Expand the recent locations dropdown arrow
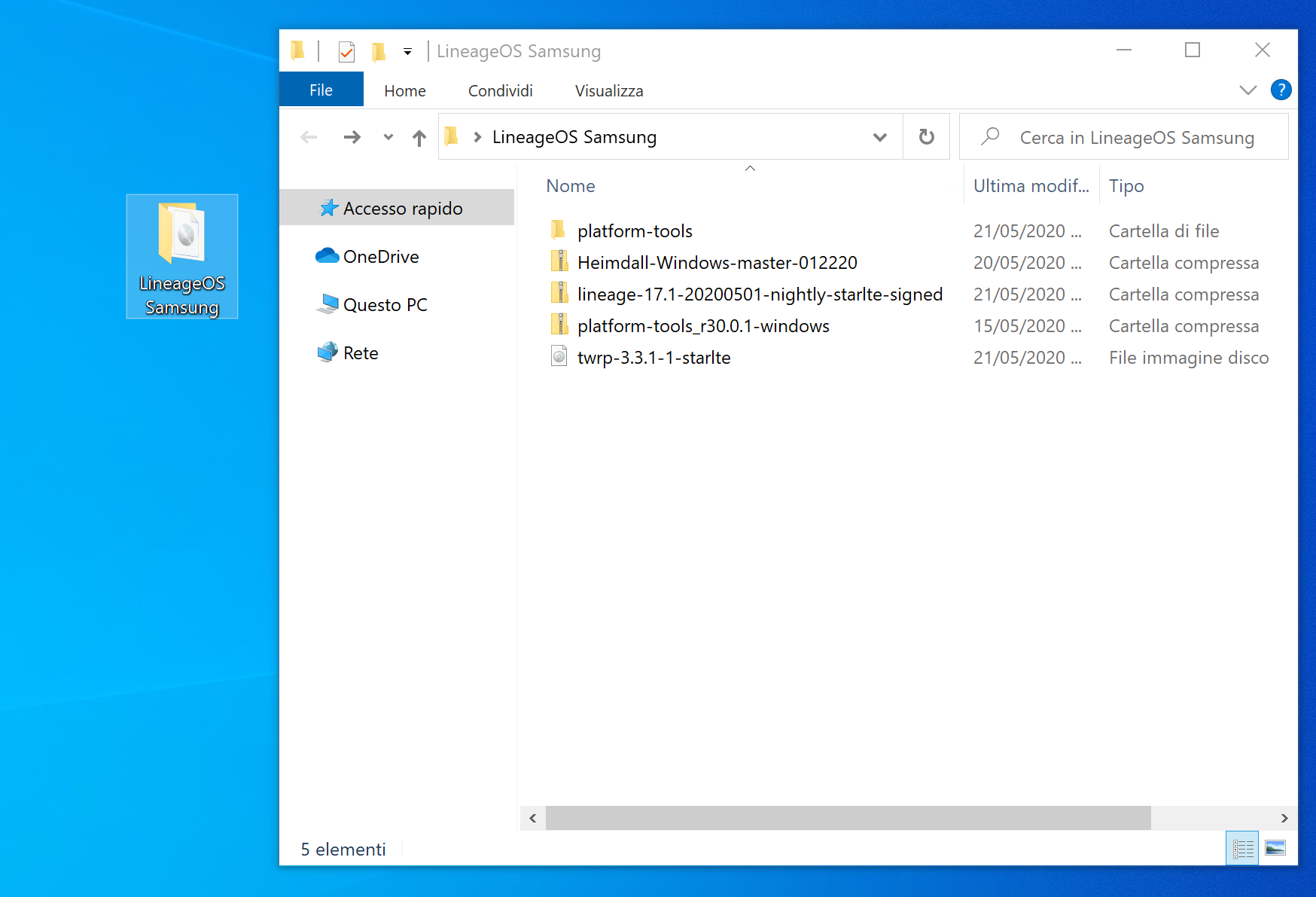The height and width of the screenshot is (897, 1316). pyautogui.click(x=388, y=137)
